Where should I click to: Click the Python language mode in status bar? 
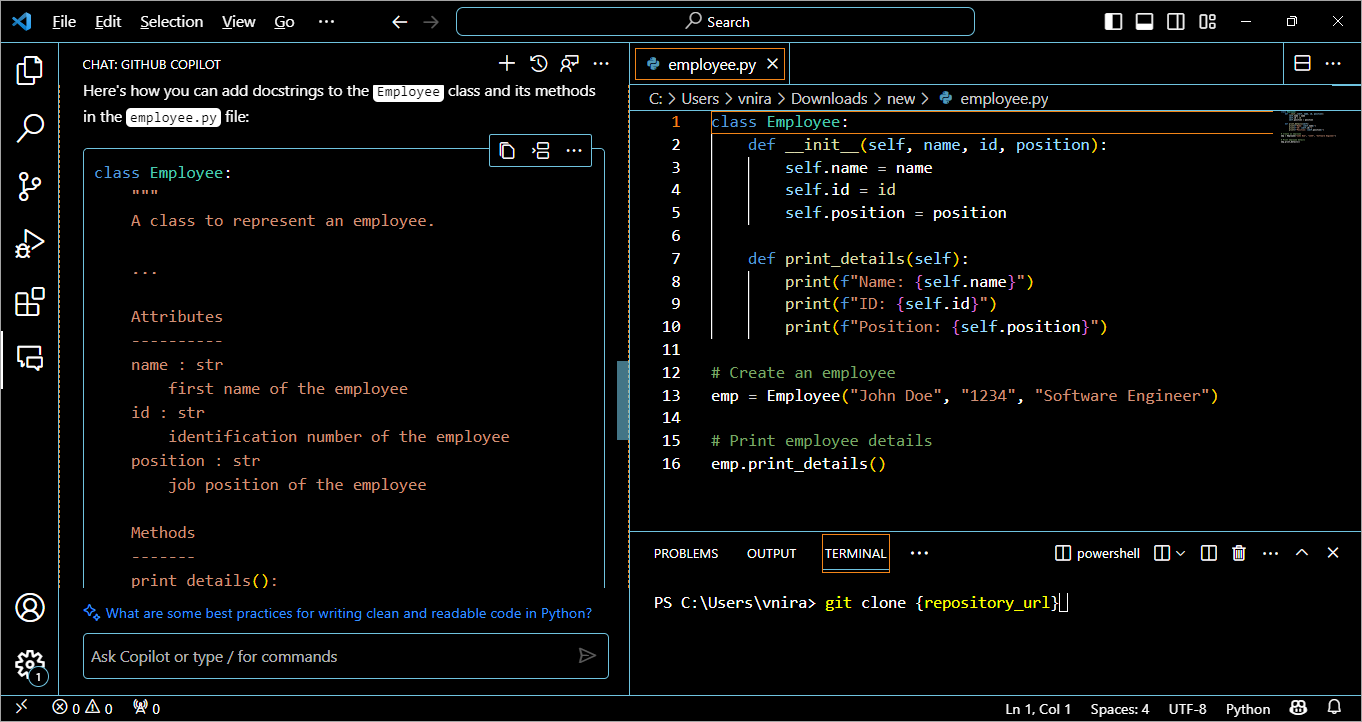pos(1247,709)
